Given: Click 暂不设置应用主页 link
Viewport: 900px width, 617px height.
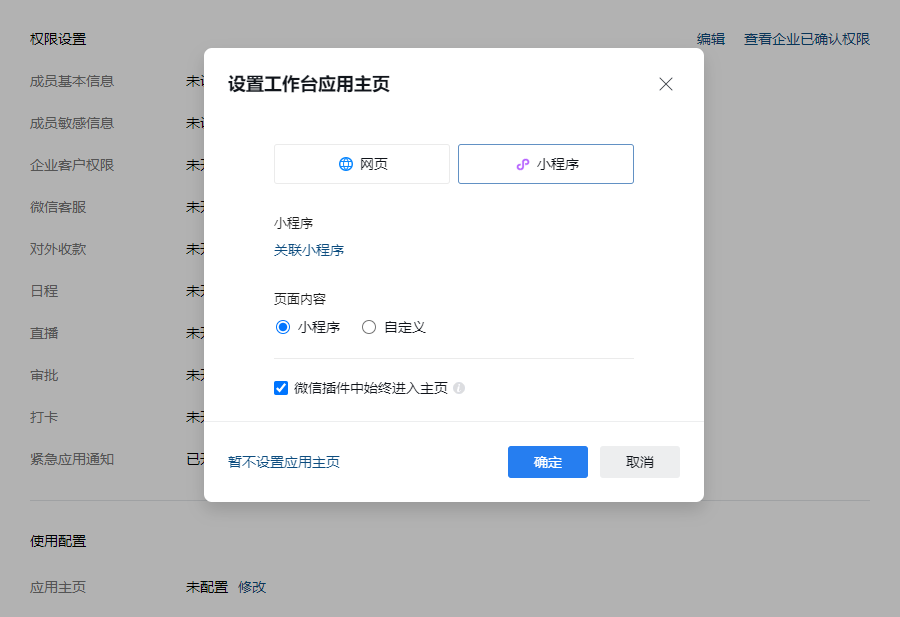Looking at the screenshot, I should [x=286, y=462].
